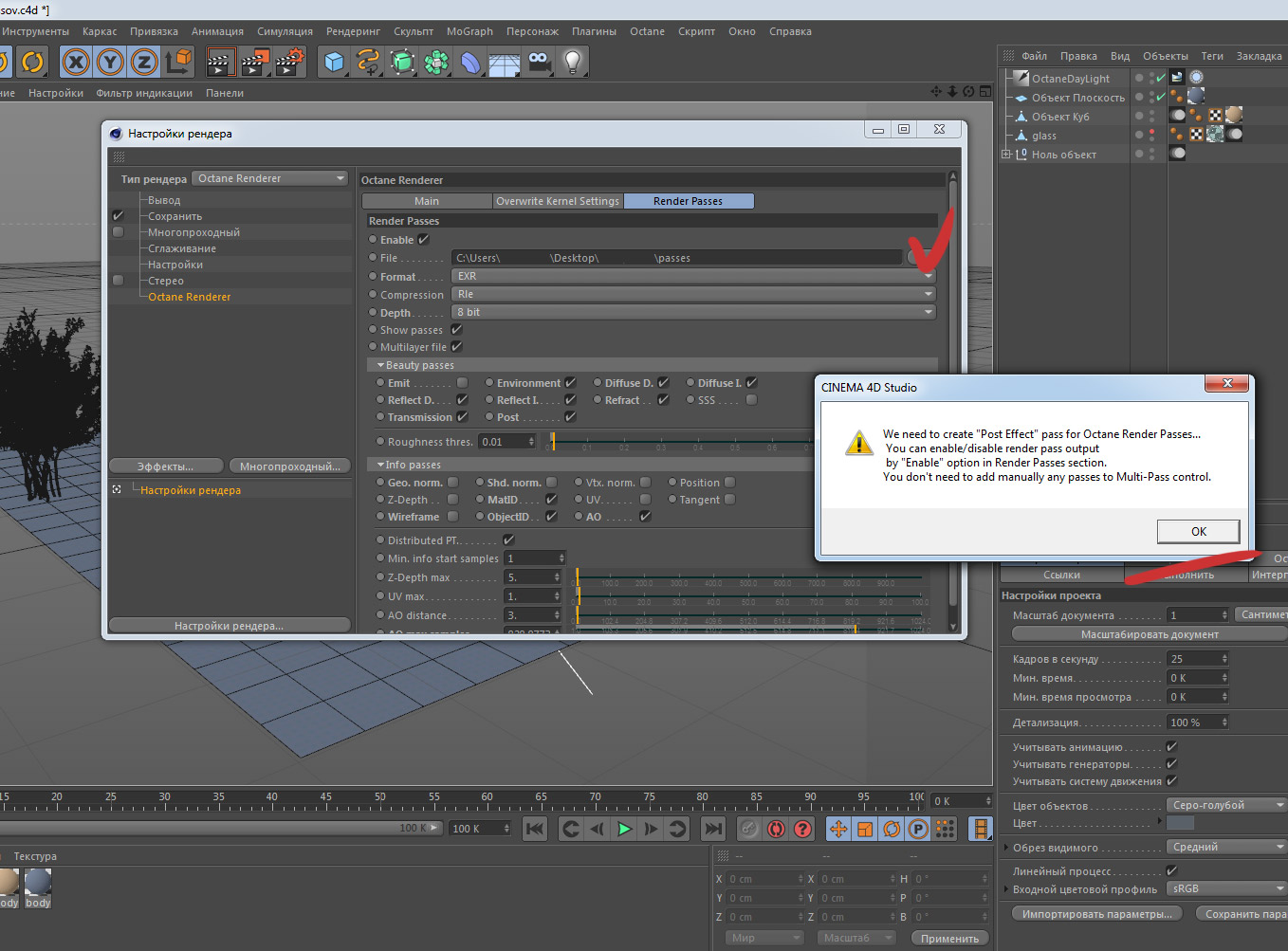
Task: Click the Эффекты... button
Action: pos(166,466)
